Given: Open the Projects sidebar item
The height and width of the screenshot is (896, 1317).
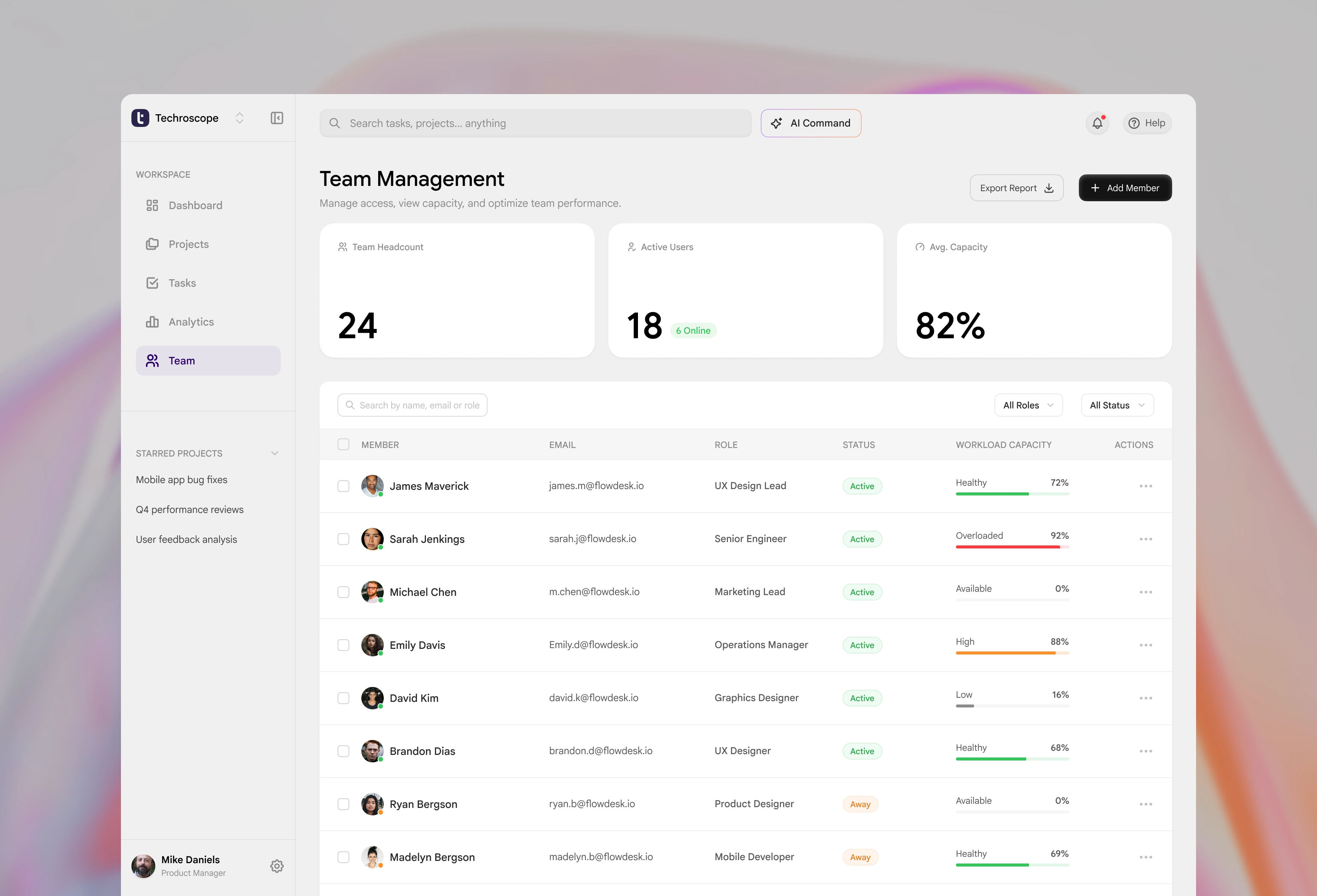Looking at the screenshot, I should [188, 244].
